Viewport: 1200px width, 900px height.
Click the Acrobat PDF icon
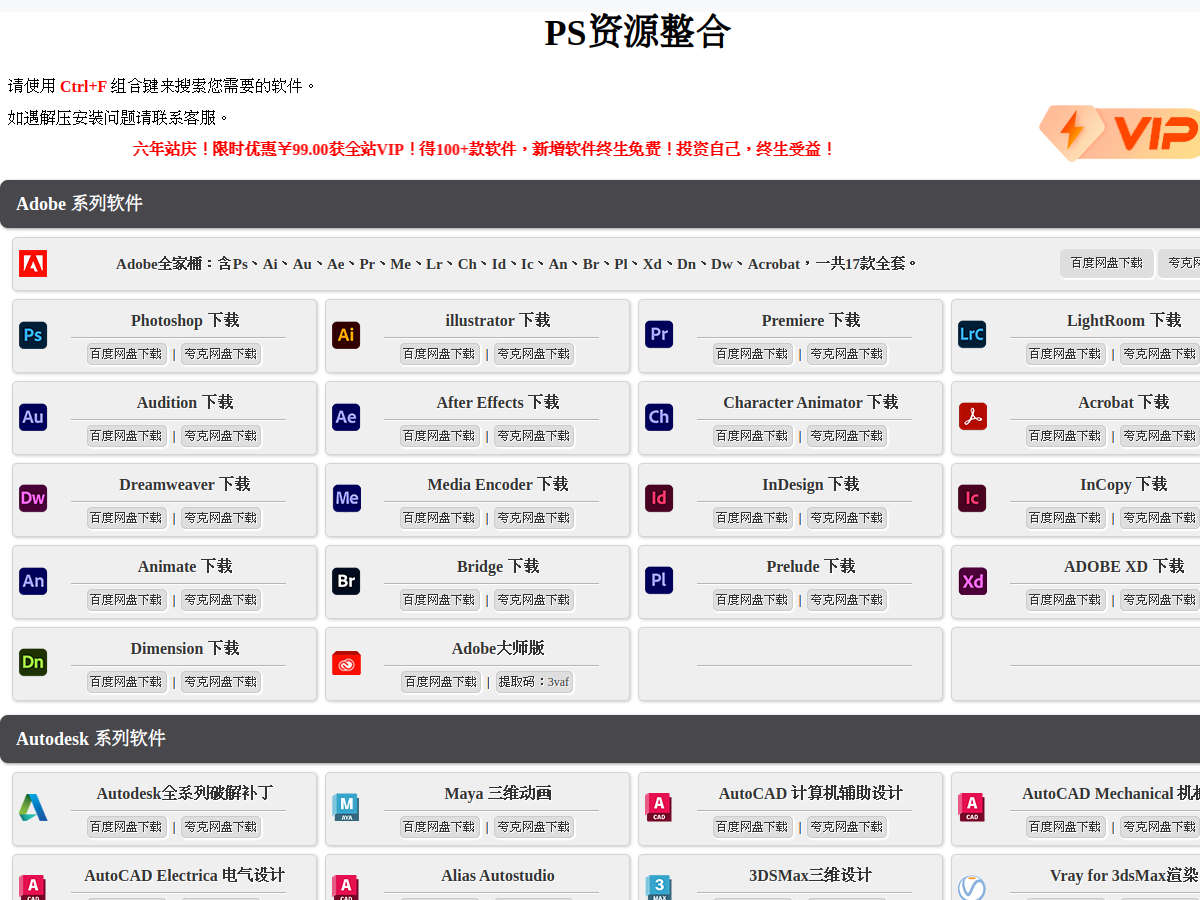972,417
